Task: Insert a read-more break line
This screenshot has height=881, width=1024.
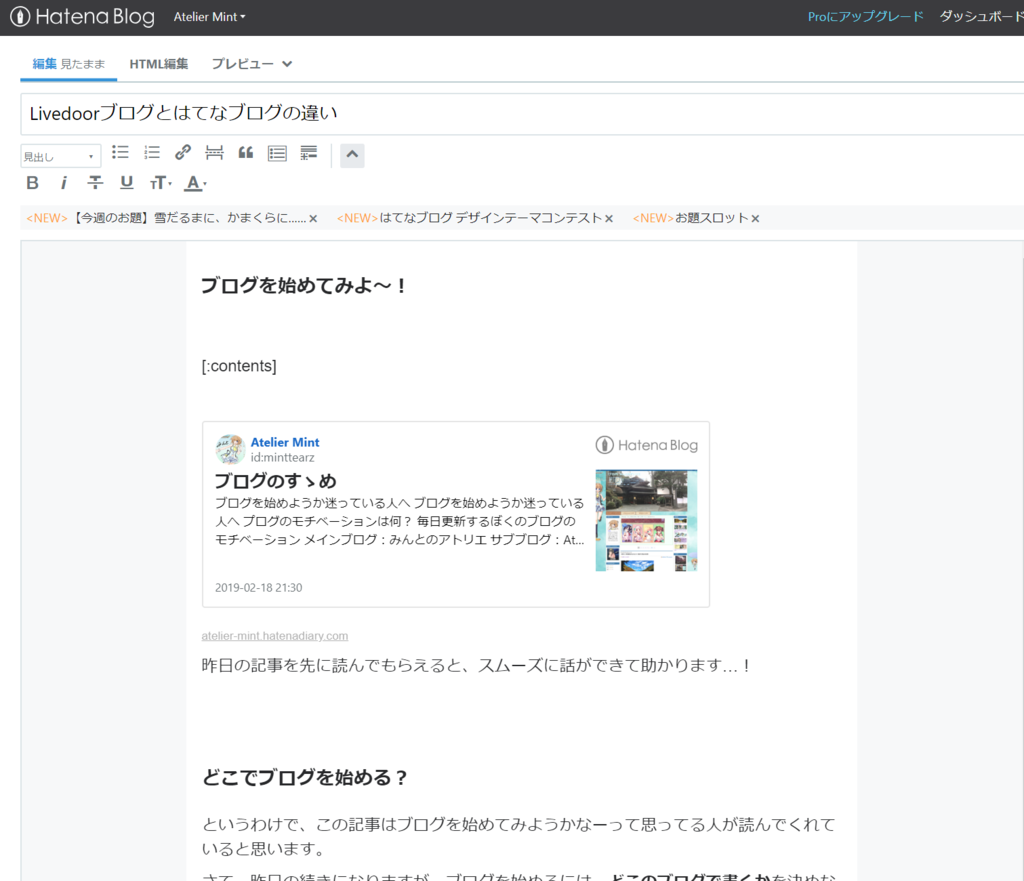Action: point(214,153)
